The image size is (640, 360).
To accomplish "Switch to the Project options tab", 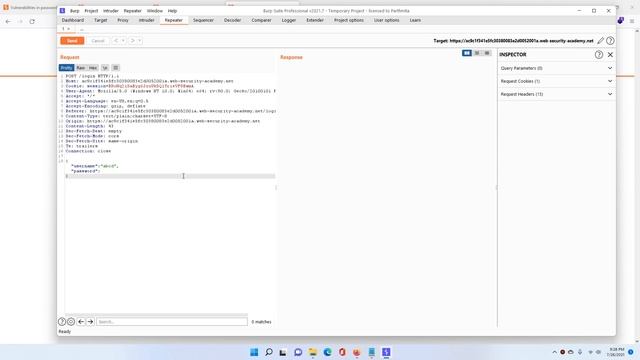I will pyautogui.click(x=349, y=20).
